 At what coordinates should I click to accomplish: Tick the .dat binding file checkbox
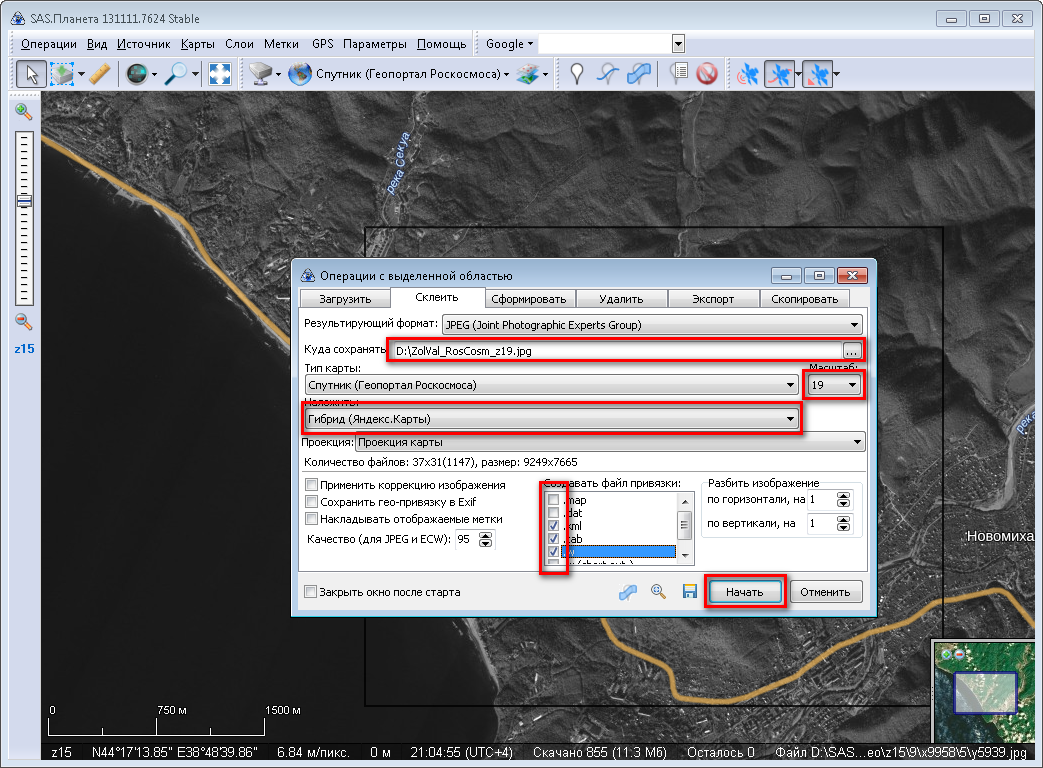[553, 513]
